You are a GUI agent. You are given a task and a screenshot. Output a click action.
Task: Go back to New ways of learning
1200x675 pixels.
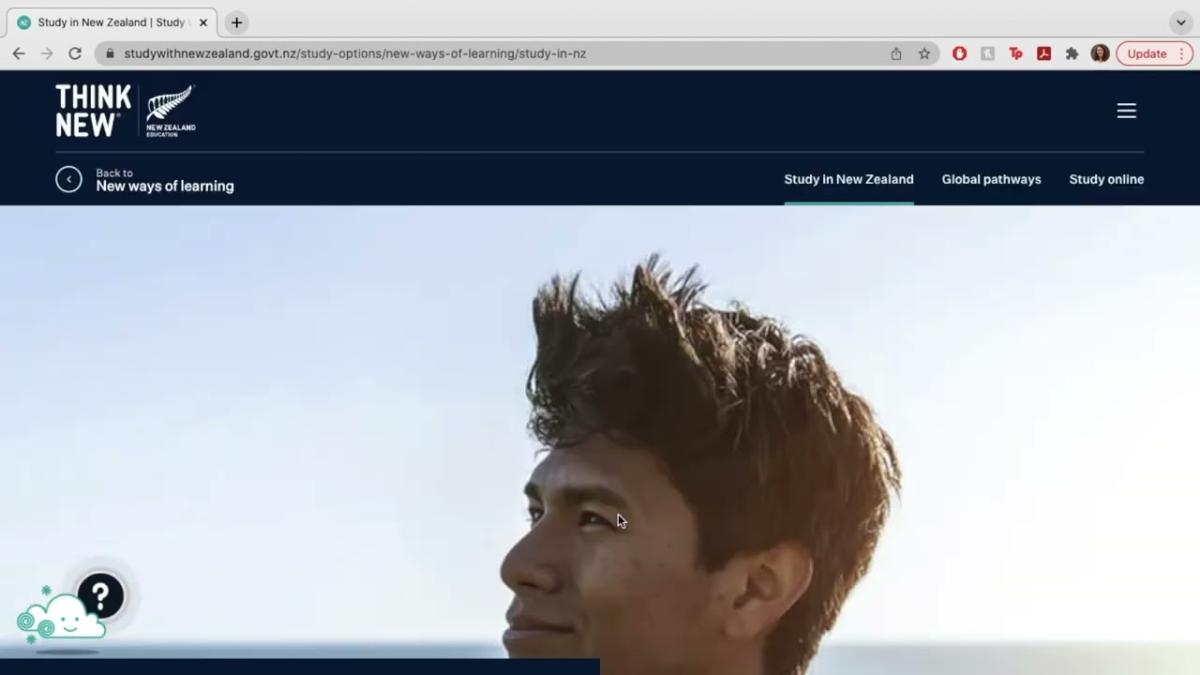tap(164, 186)
